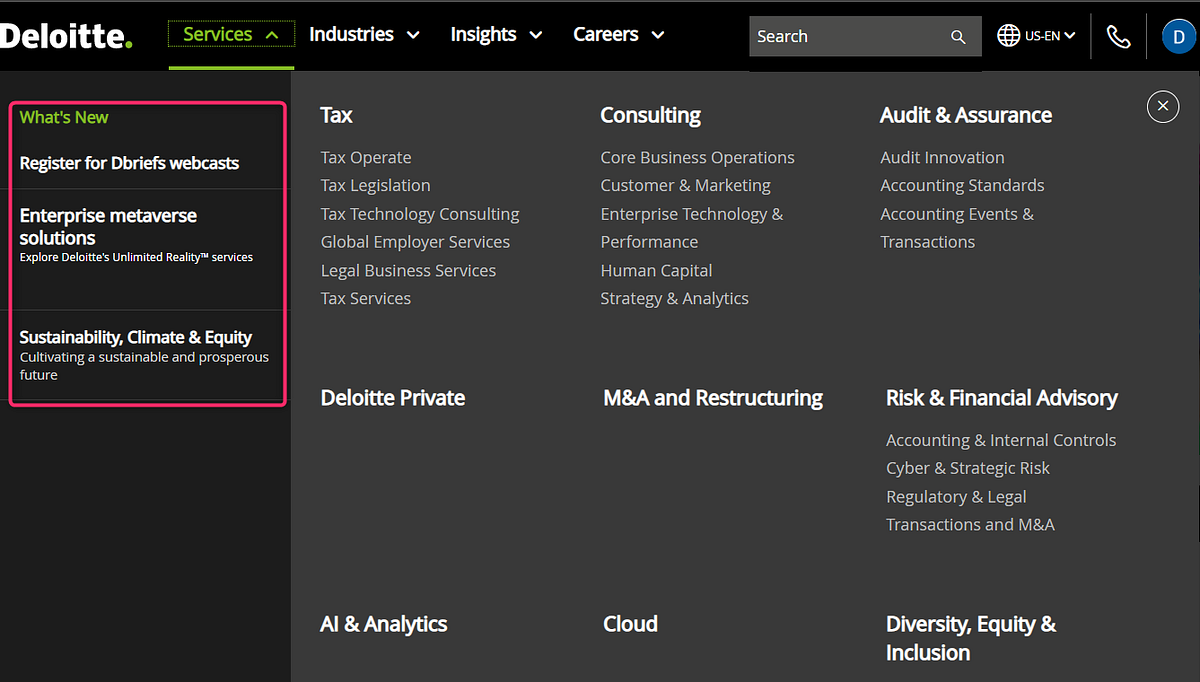Open the Insights menu
The image size is (1200, 682).
[496, 35]
